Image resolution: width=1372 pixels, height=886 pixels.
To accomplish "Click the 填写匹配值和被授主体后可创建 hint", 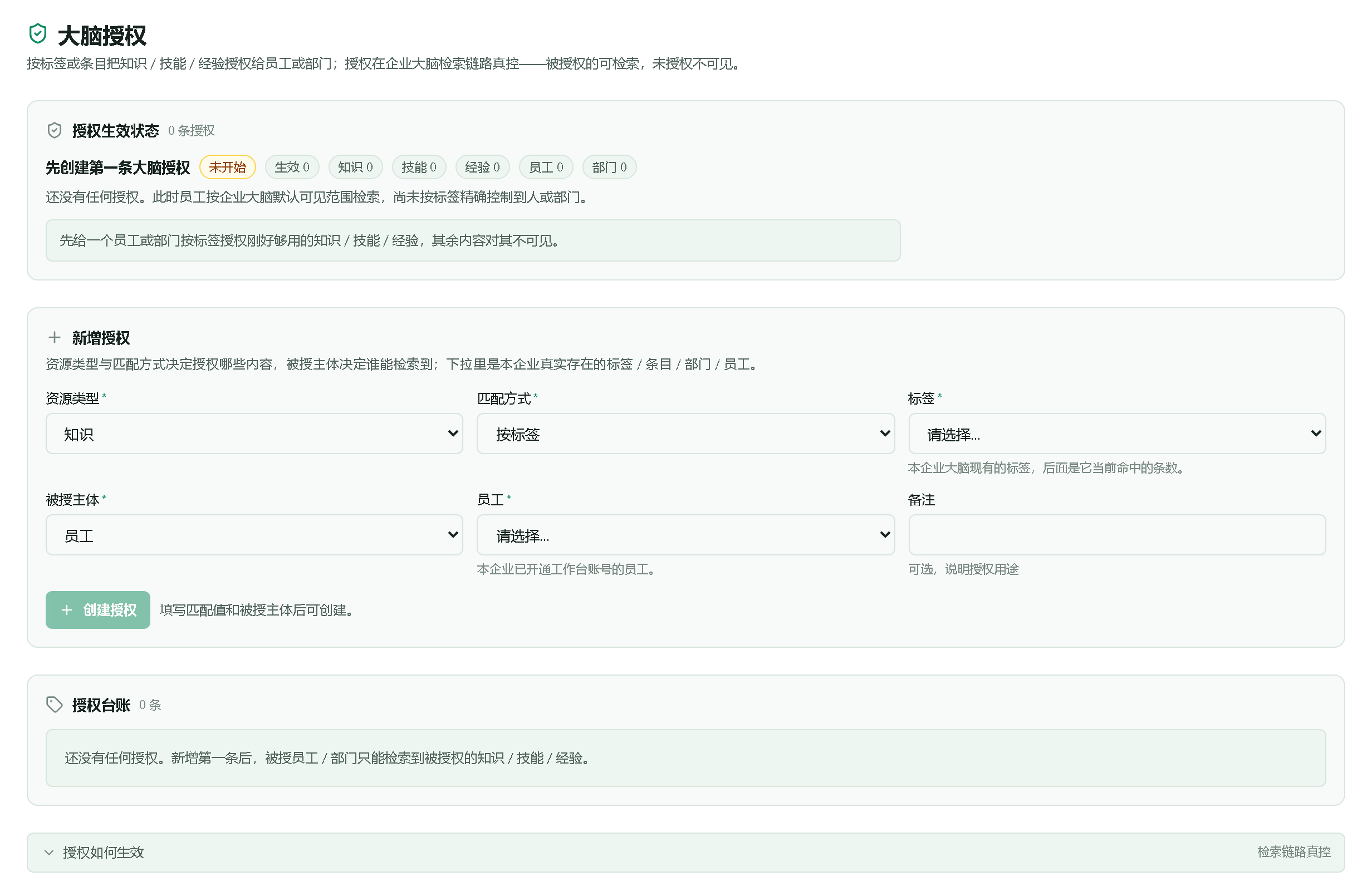I will pos(256,610).
